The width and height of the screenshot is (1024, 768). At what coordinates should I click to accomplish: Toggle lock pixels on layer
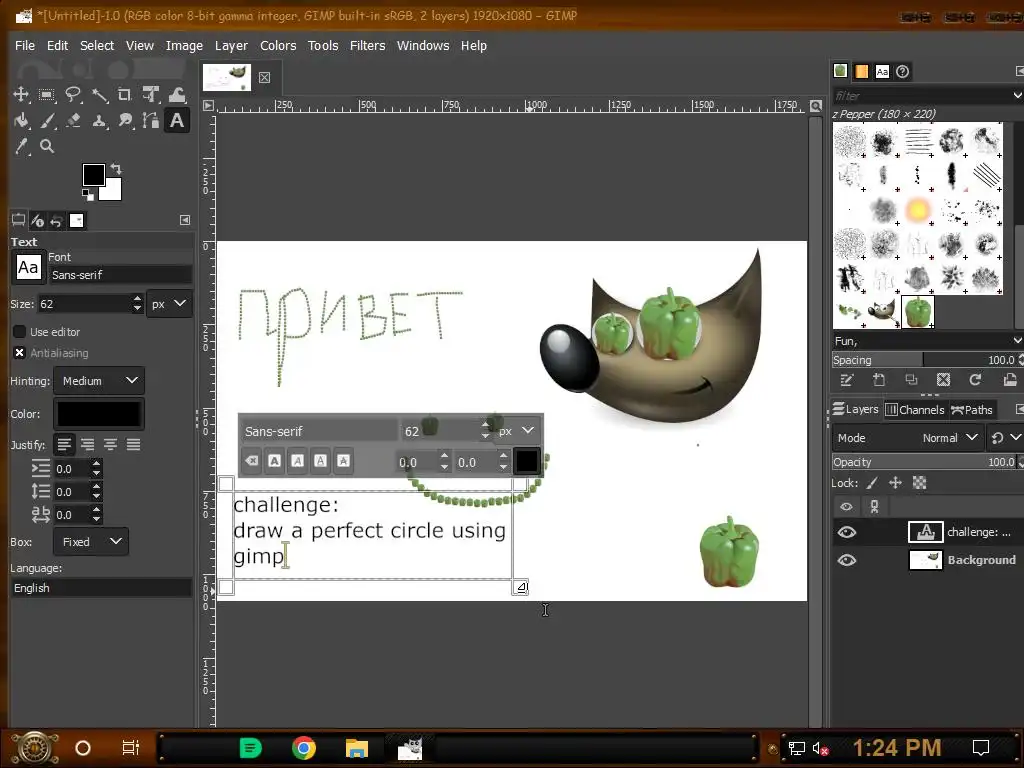click(872, 483)
